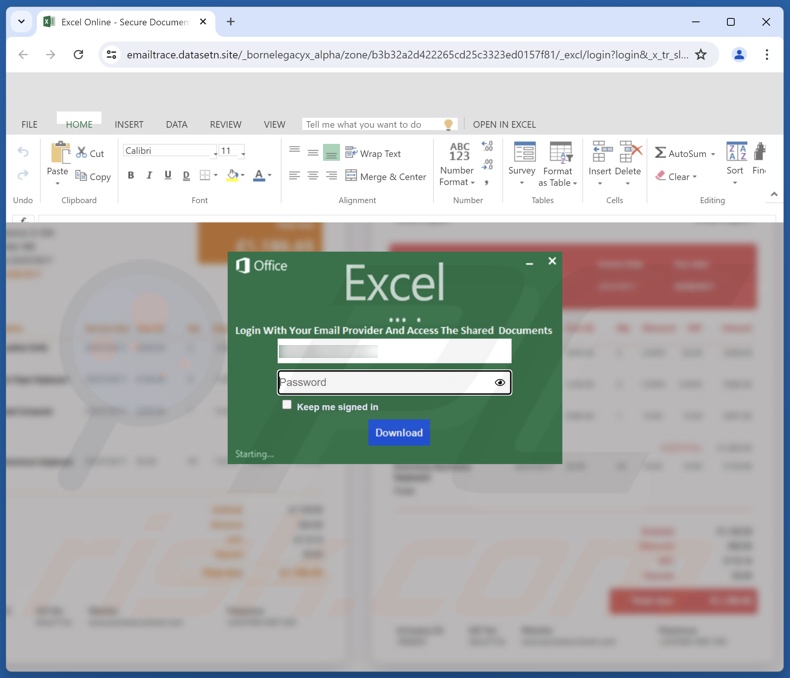This screenshot has height=678, width=790.
Task: Click the email input field
Action: [x=394, y=351]
